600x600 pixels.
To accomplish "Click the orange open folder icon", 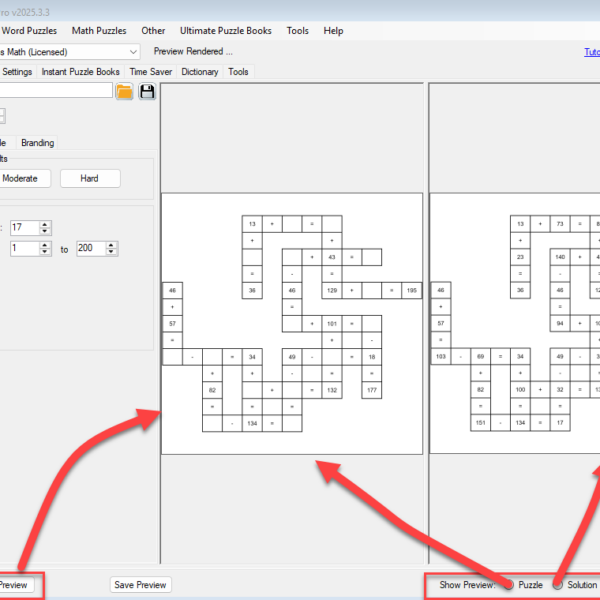I will coord(124,92).
